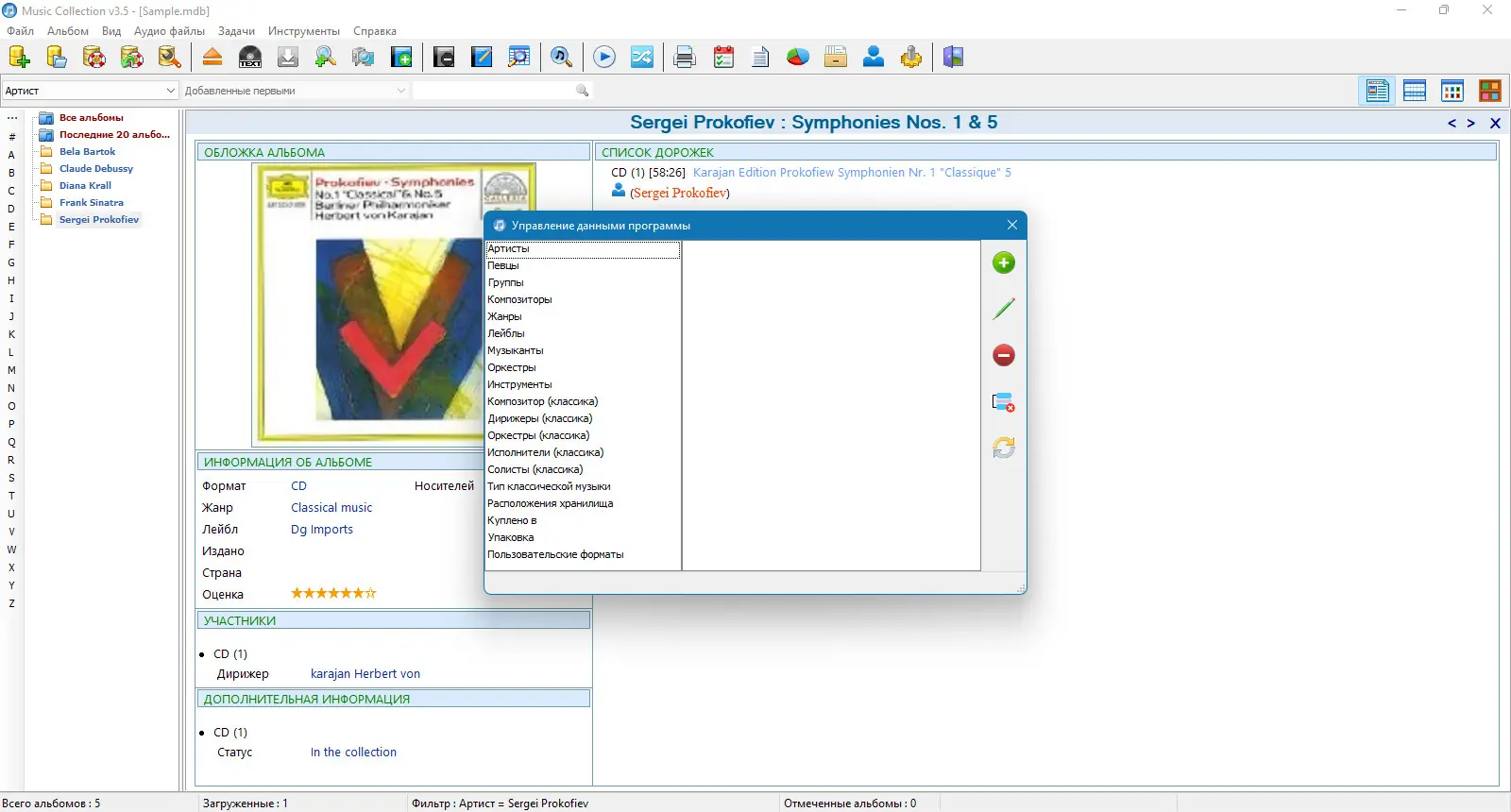Screen dimensions: 1511x812
Task: Click the blue person icon in the toolbar
Action: (x=874, y=58)
